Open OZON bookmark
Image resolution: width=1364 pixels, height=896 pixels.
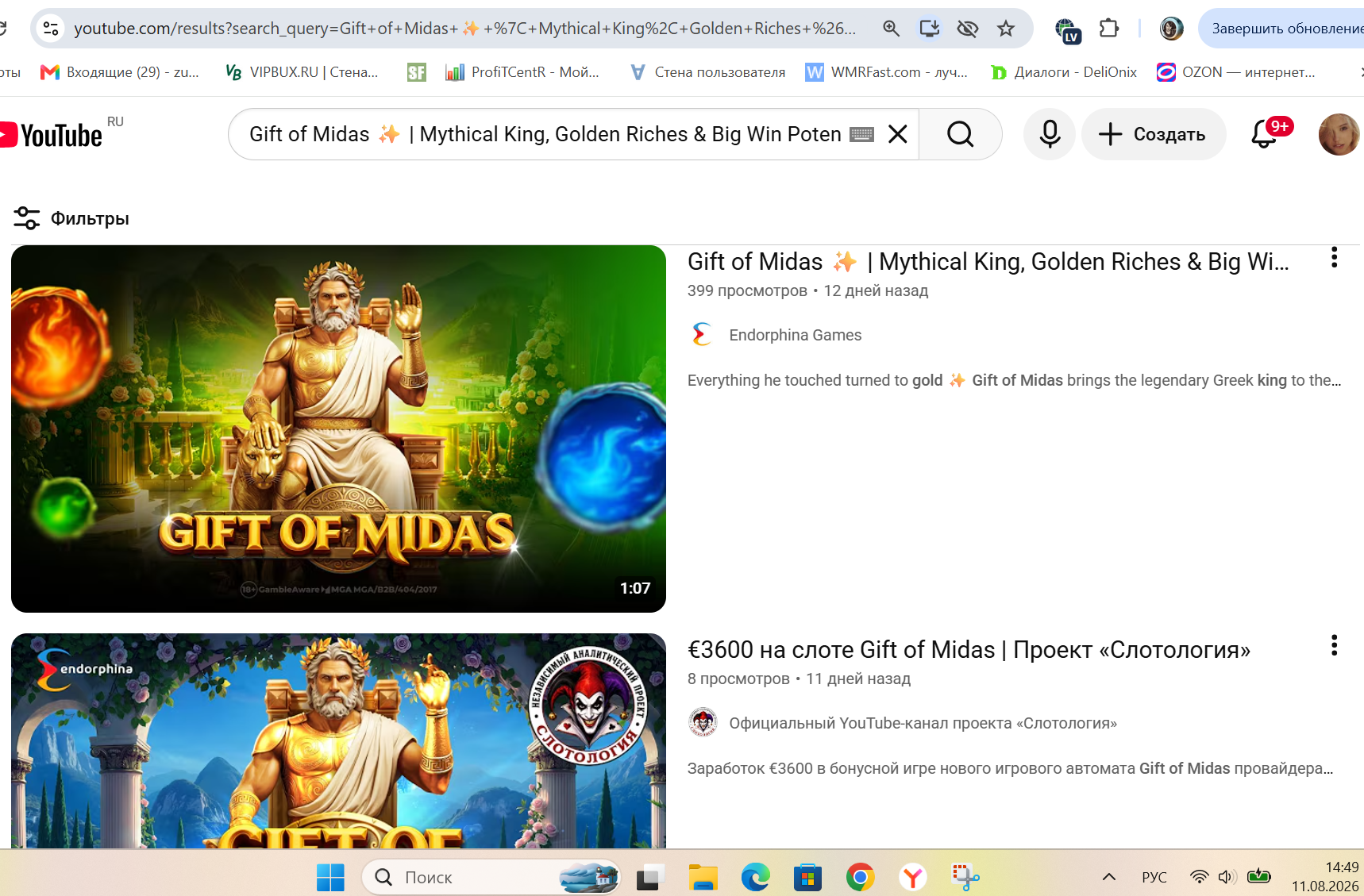[x=1236, y=72]
